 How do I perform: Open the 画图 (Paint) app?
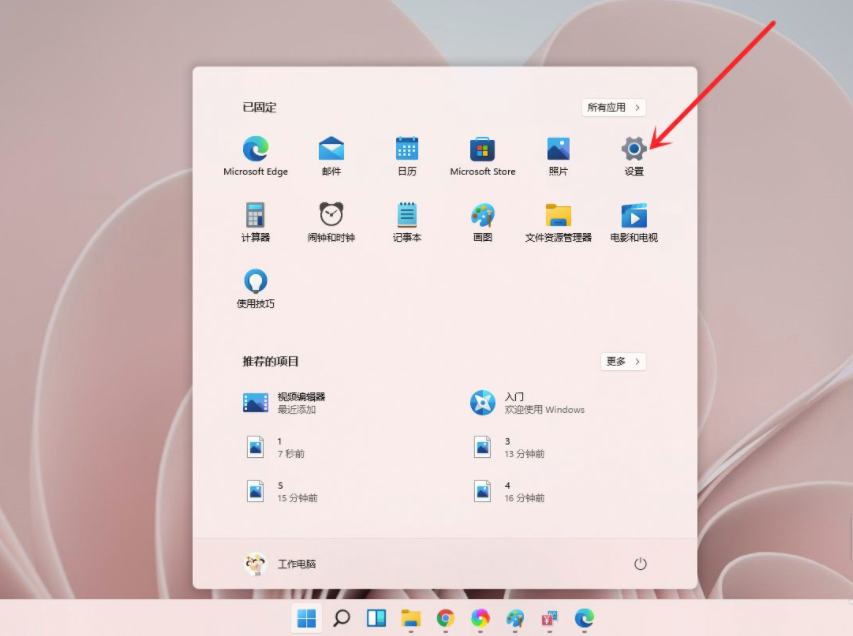[482, 217]
